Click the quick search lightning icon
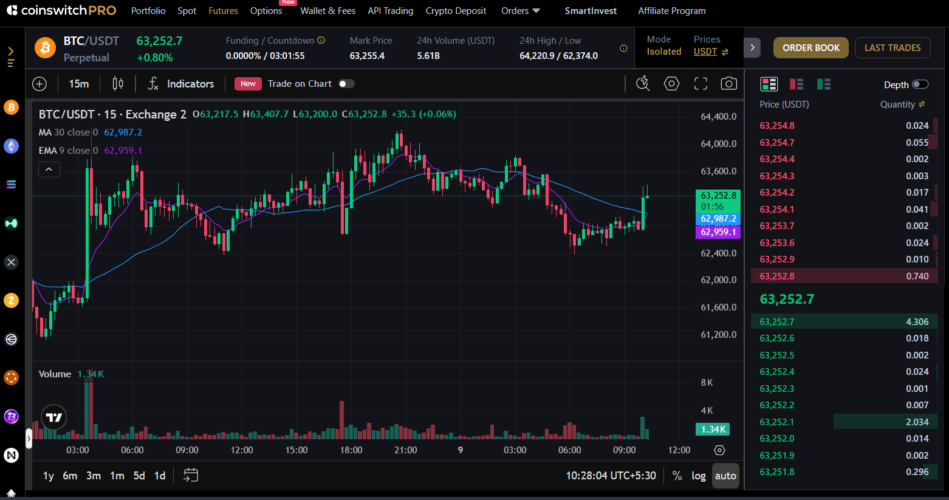949x500 pixels. [643, 84]
